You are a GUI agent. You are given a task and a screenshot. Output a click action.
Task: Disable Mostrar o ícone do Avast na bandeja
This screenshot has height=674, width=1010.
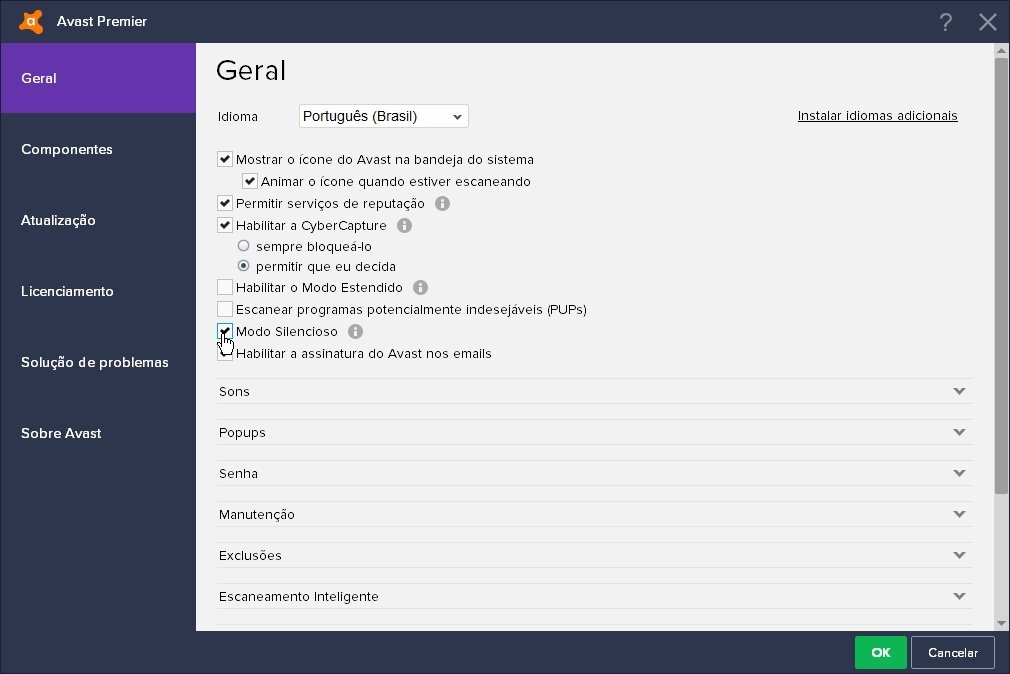point(225,159)
